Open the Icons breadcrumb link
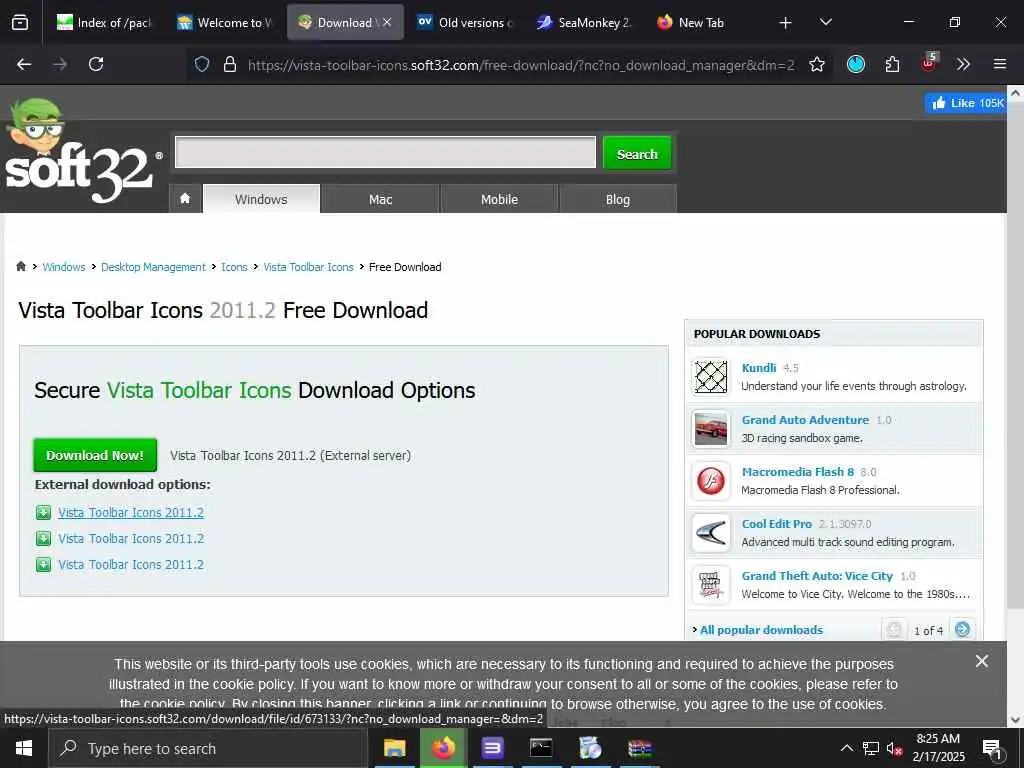Viewport: 1024px width, 768px height. 234,267
